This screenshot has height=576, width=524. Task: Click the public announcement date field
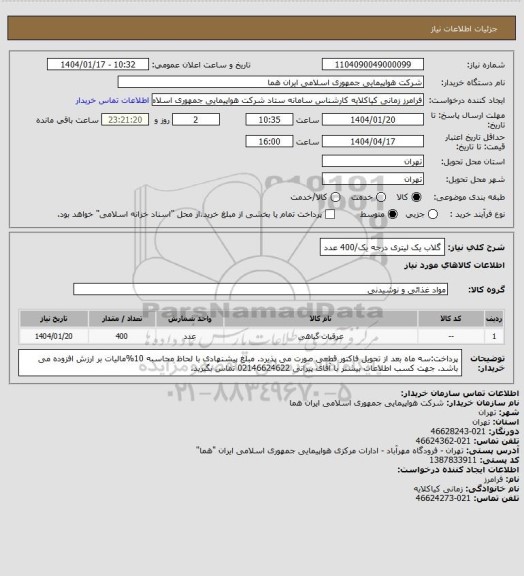point(98,64)
